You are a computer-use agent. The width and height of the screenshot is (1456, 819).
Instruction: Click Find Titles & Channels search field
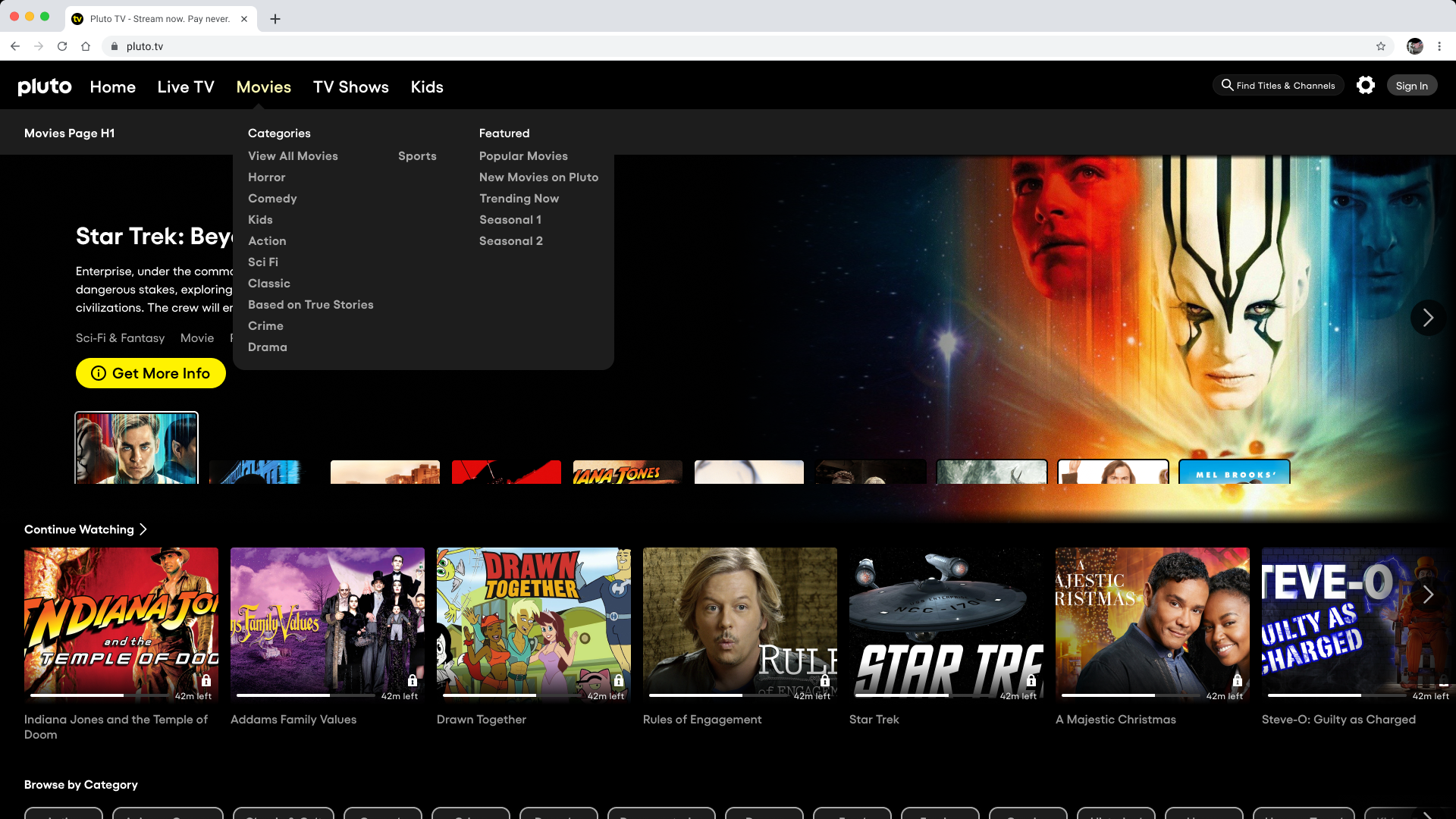(1278, 85)
